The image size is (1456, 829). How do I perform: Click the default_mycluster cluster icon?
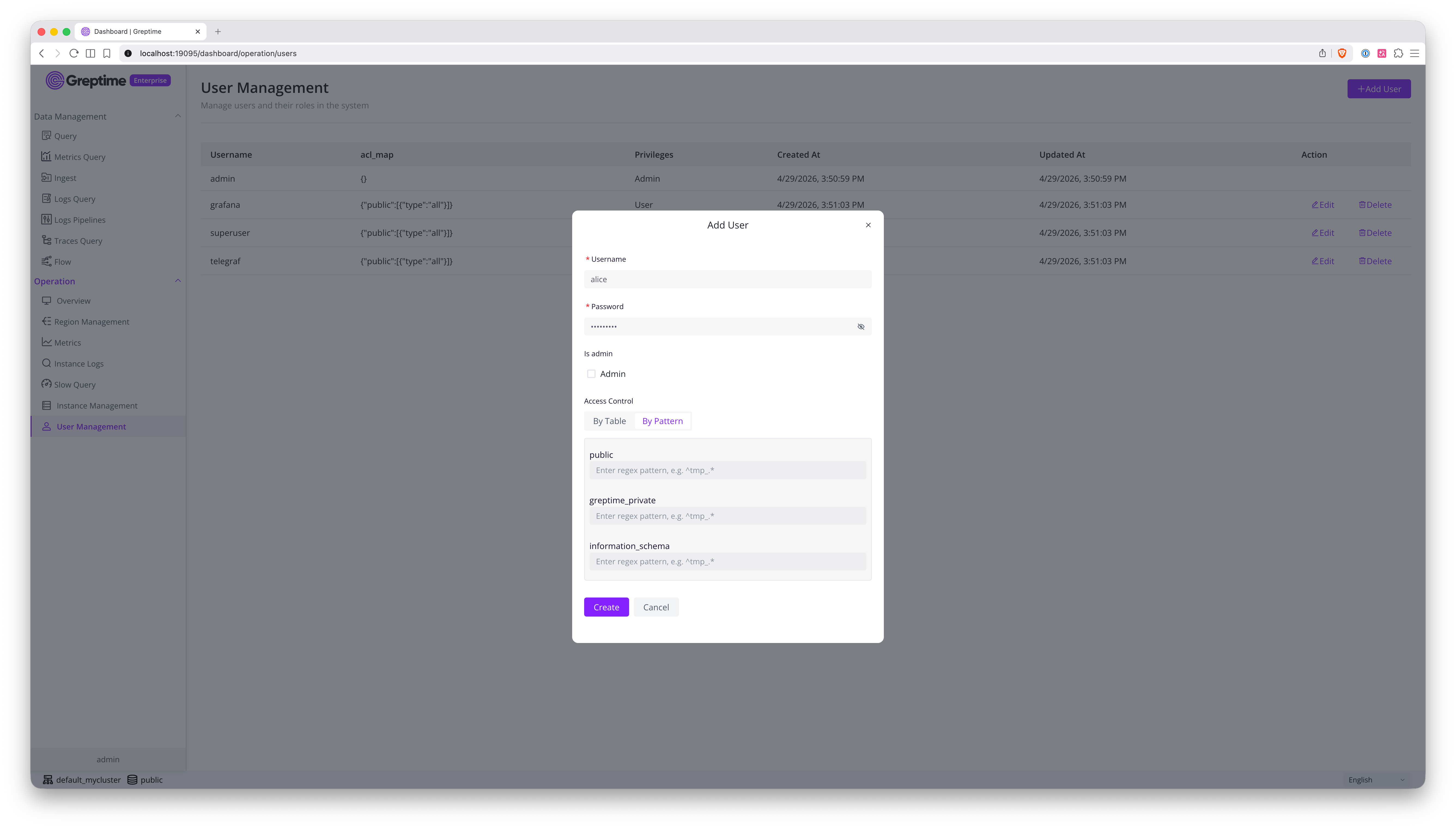(48, 779)
